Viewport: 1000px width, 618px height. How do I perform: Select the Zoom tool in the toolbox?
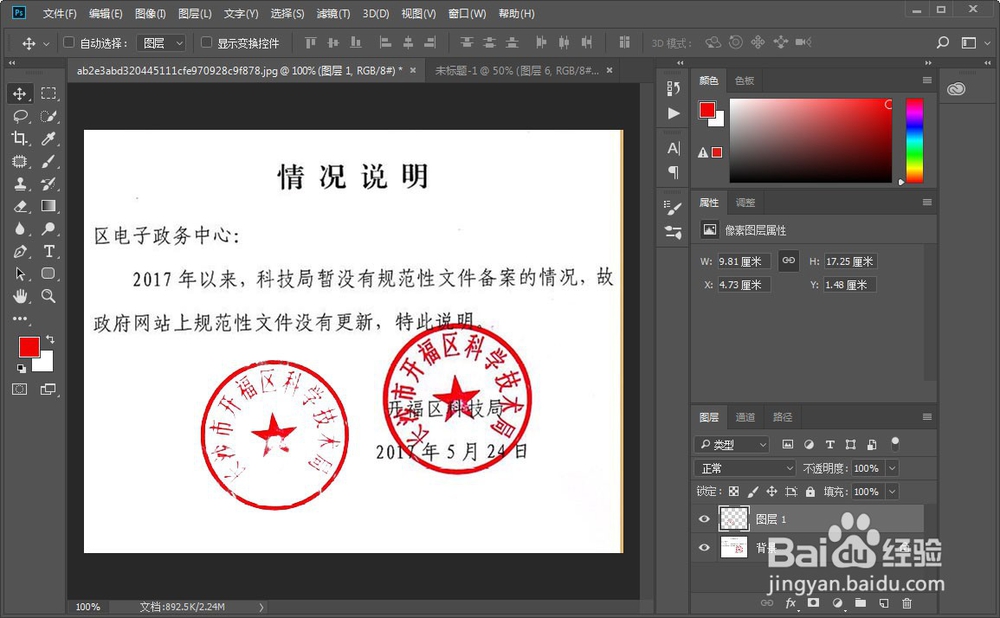click(x=49, y=297)
